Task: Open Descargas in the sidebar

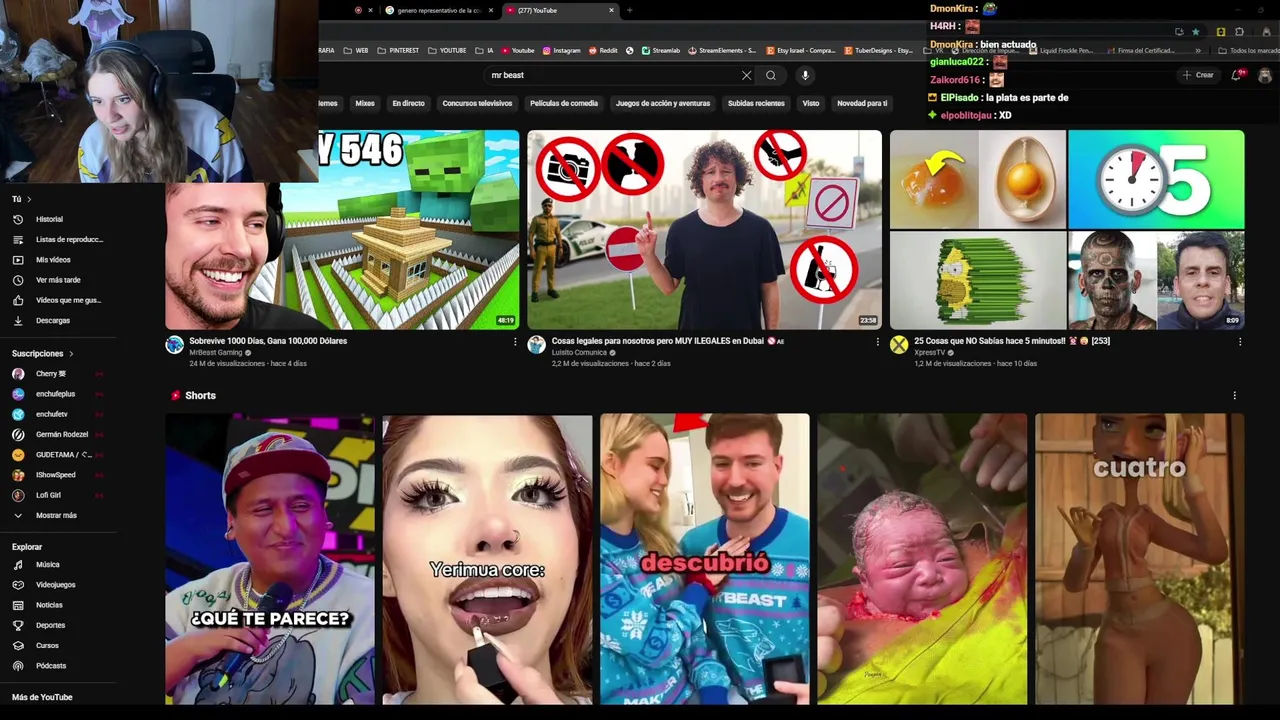Action: [x=41, y=320]
